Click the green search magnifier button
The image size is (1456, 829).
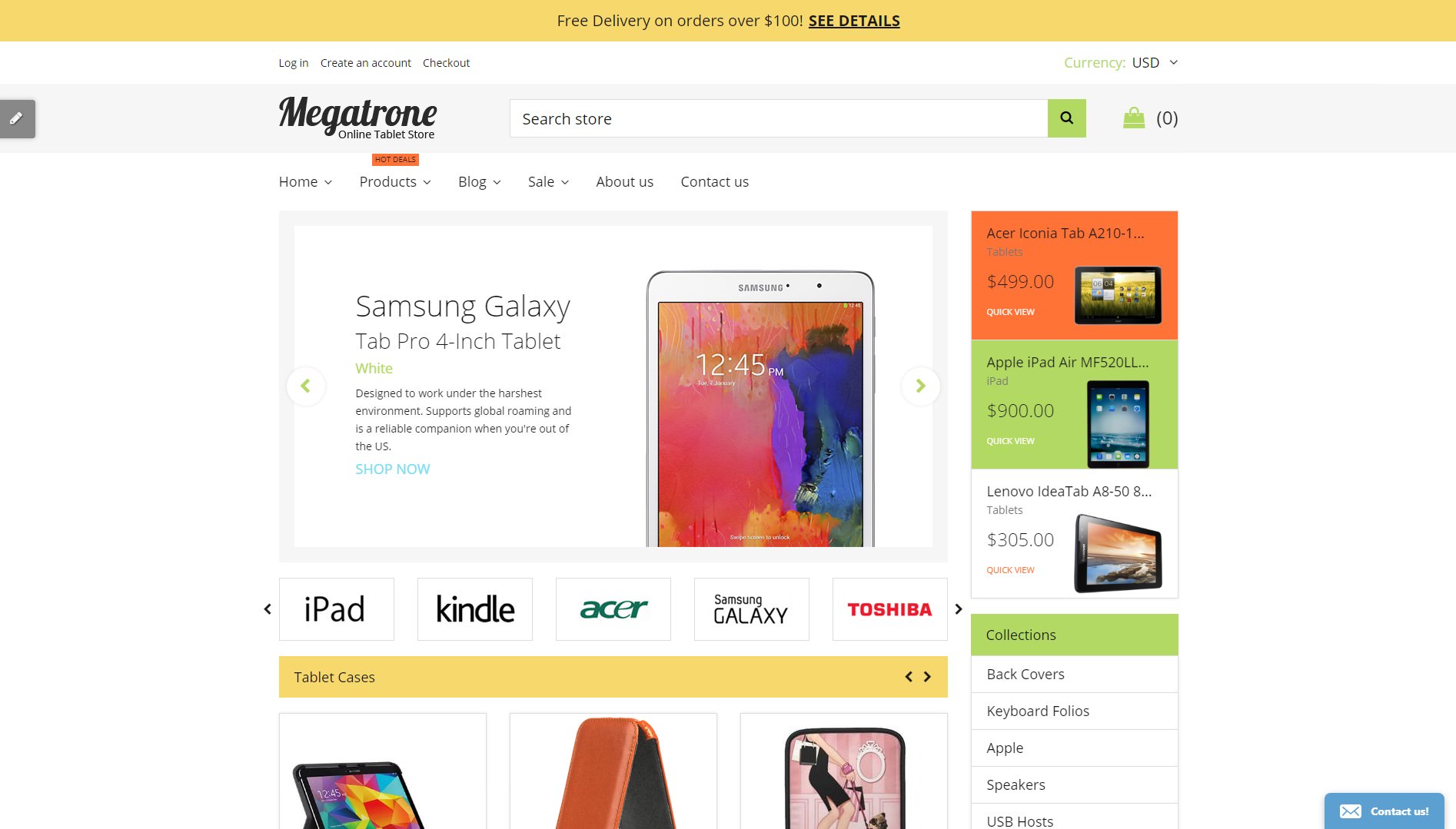pos(1066,118)
